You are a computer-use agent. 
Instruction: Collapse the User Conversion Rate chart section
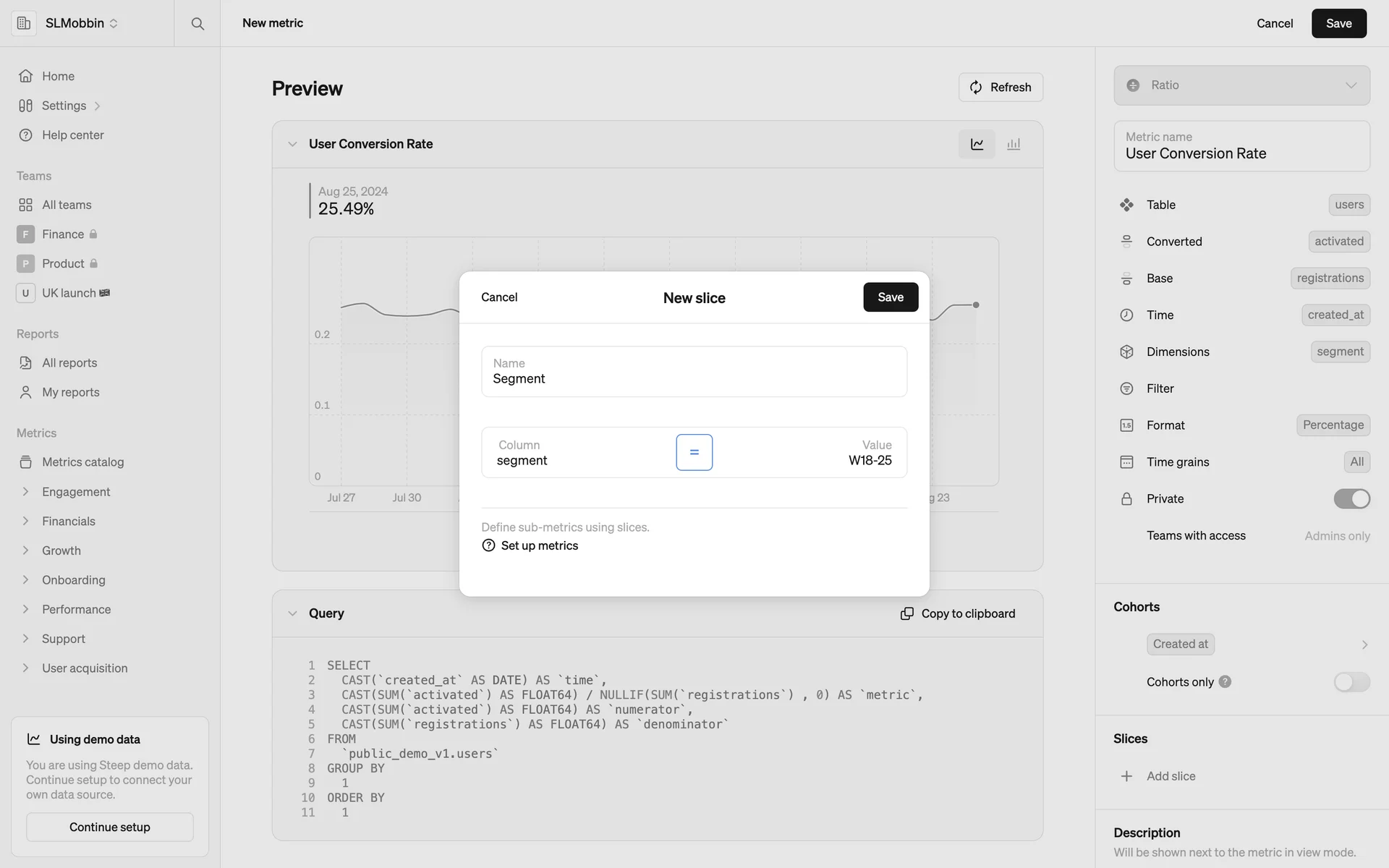(x=292, y=144)
